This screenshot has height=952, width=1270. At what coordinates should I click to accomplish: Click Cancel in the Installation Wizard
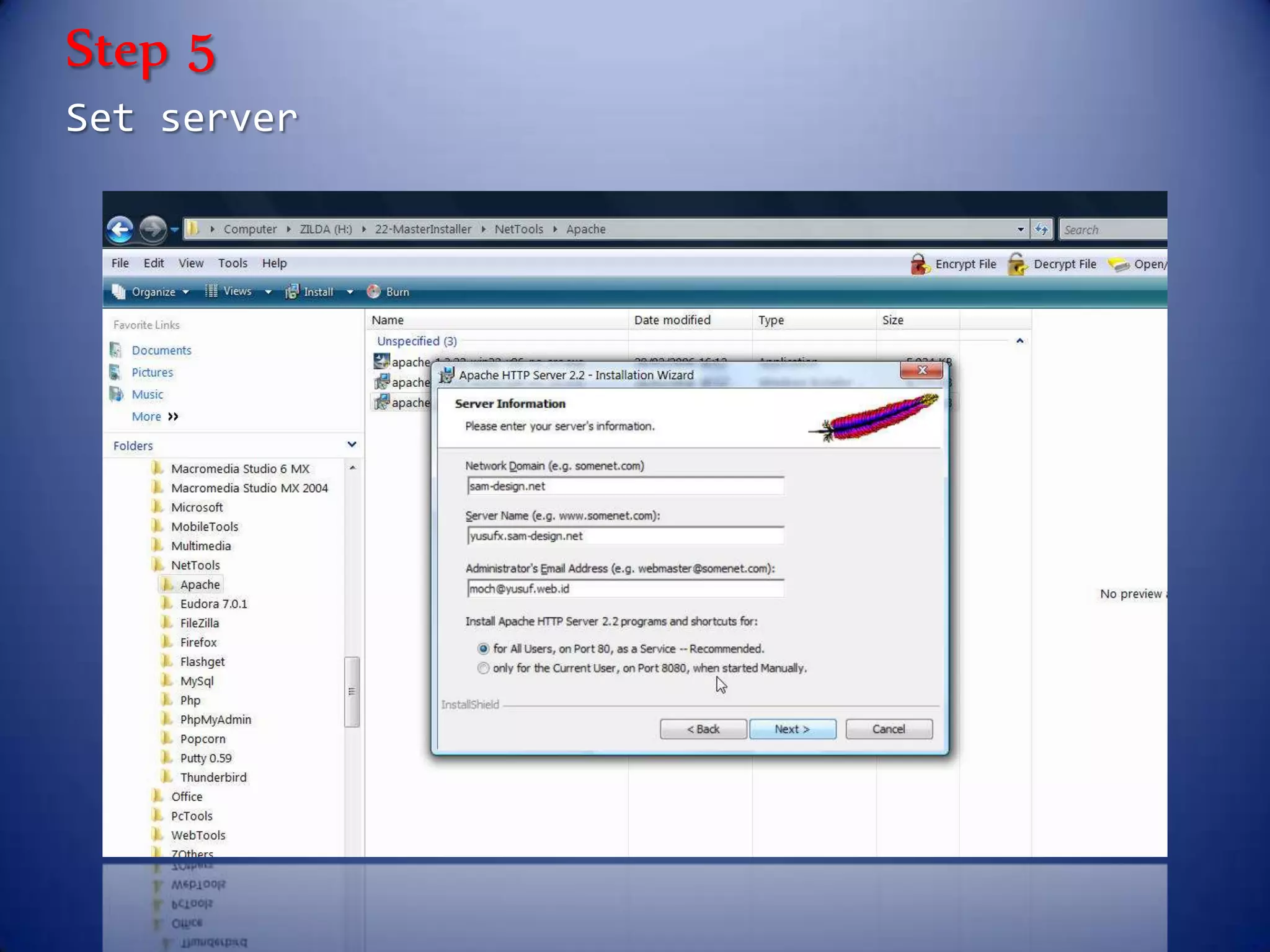tap(889, 729)
